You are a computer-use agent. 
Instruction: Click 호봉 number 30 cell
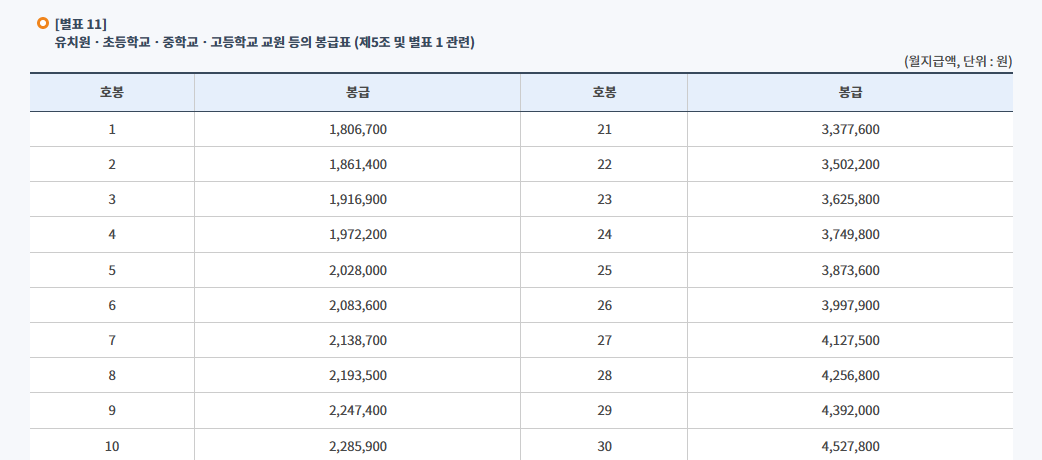(x=604, y=446)
